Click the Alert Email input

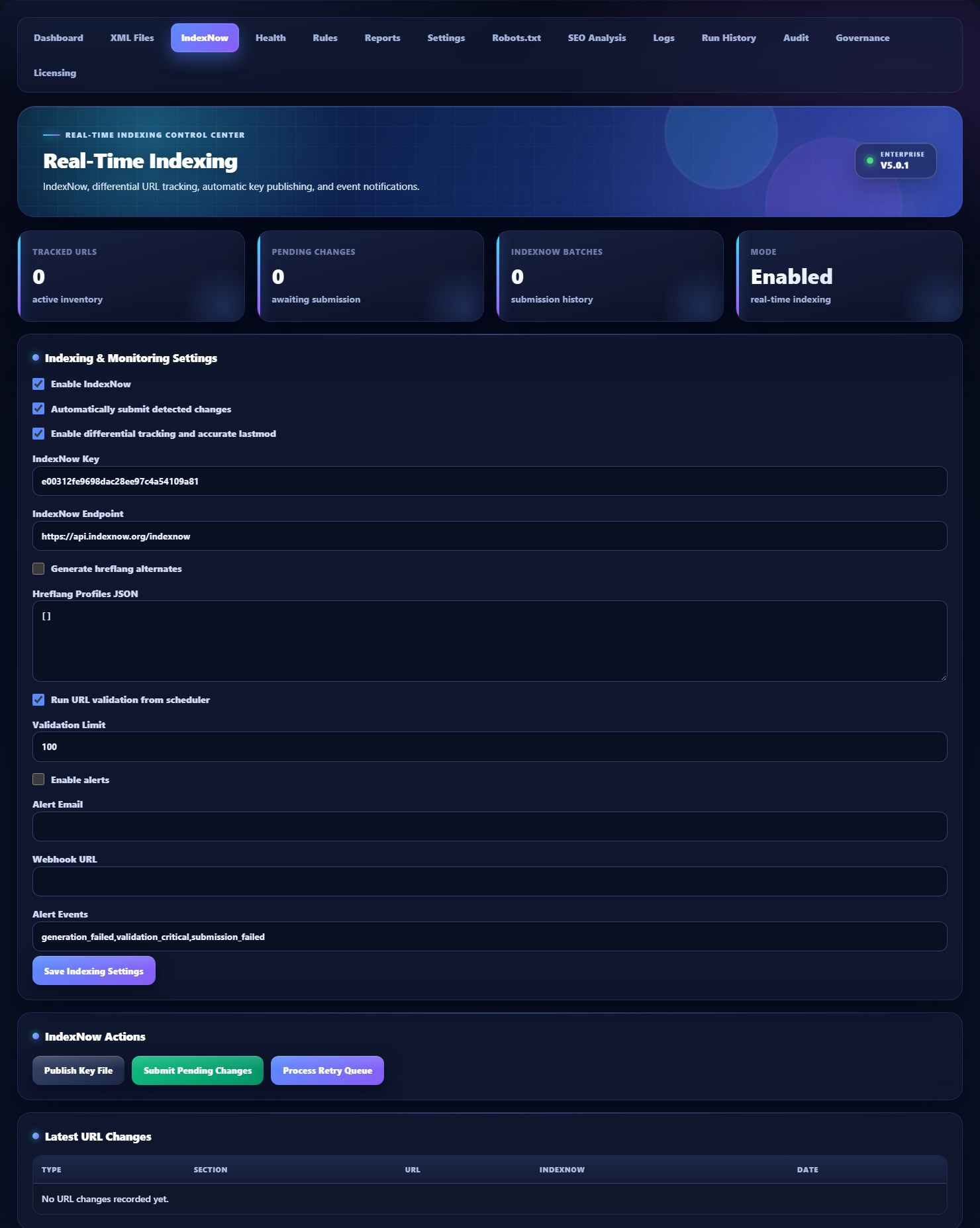[489, 827]
